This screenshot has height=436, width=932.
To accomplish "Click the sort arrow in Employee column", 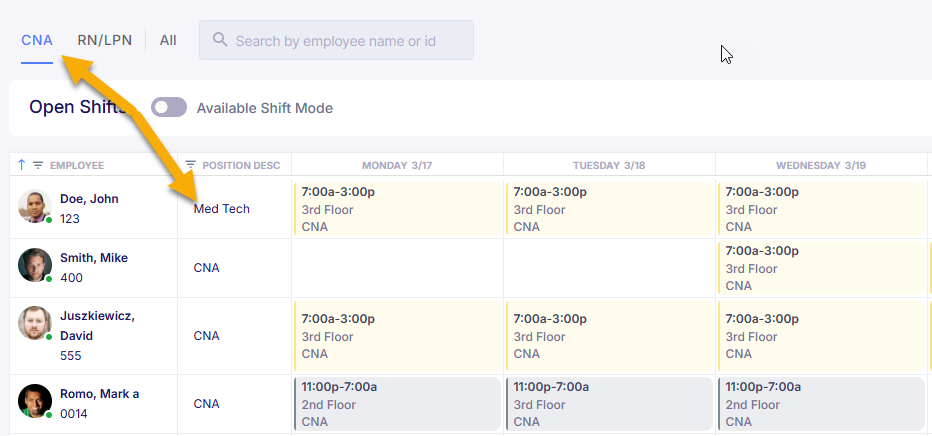I will [x=21, y=165].
